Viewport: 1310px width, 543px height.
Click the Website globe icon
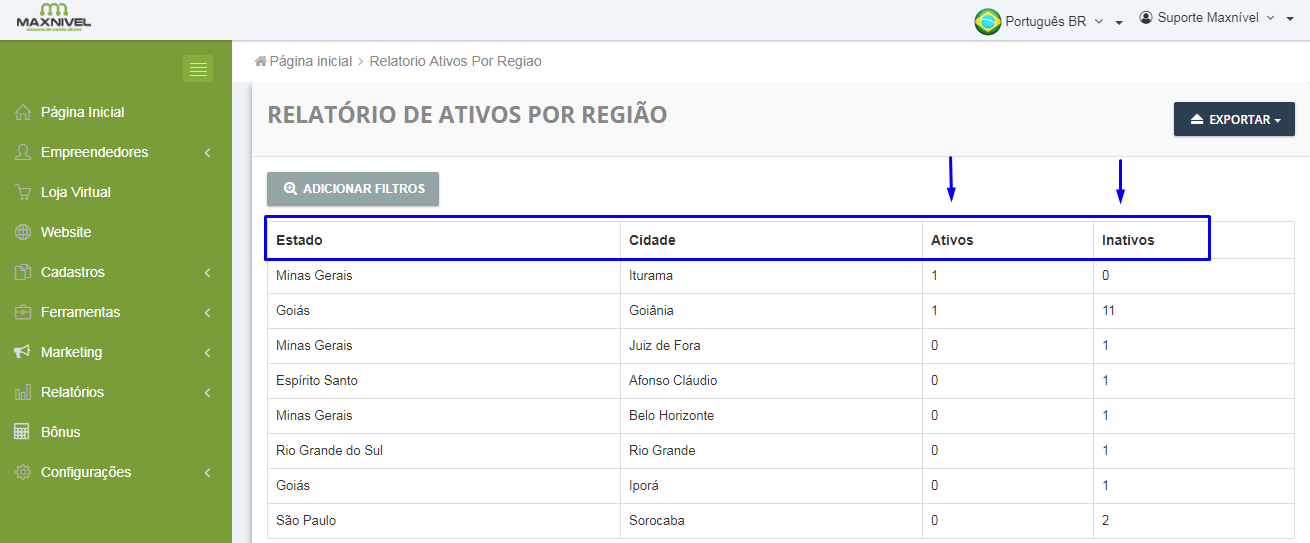[x=23, y=232]
